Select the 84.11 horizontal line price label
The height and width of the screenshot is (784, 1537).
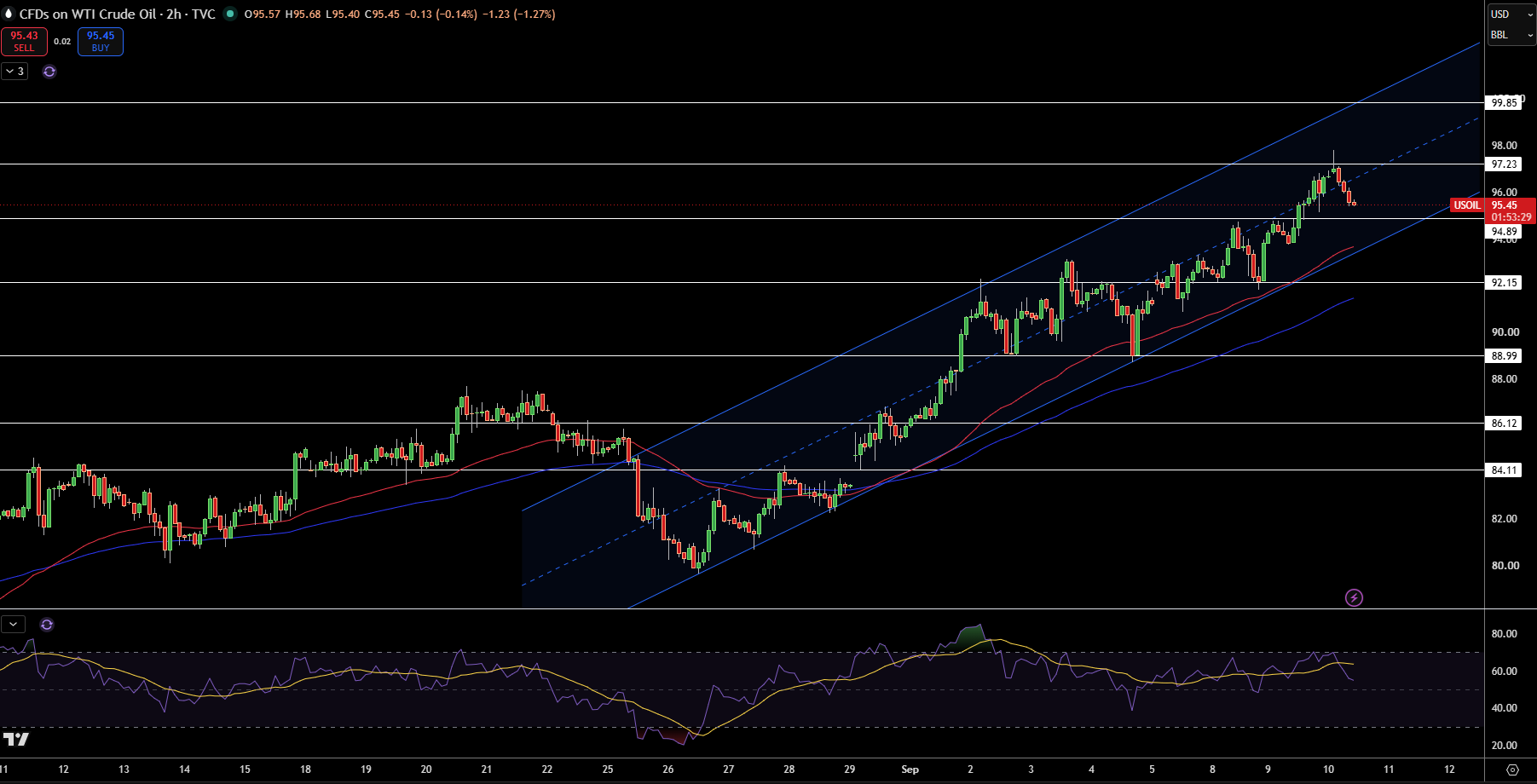click(1505, 470)
